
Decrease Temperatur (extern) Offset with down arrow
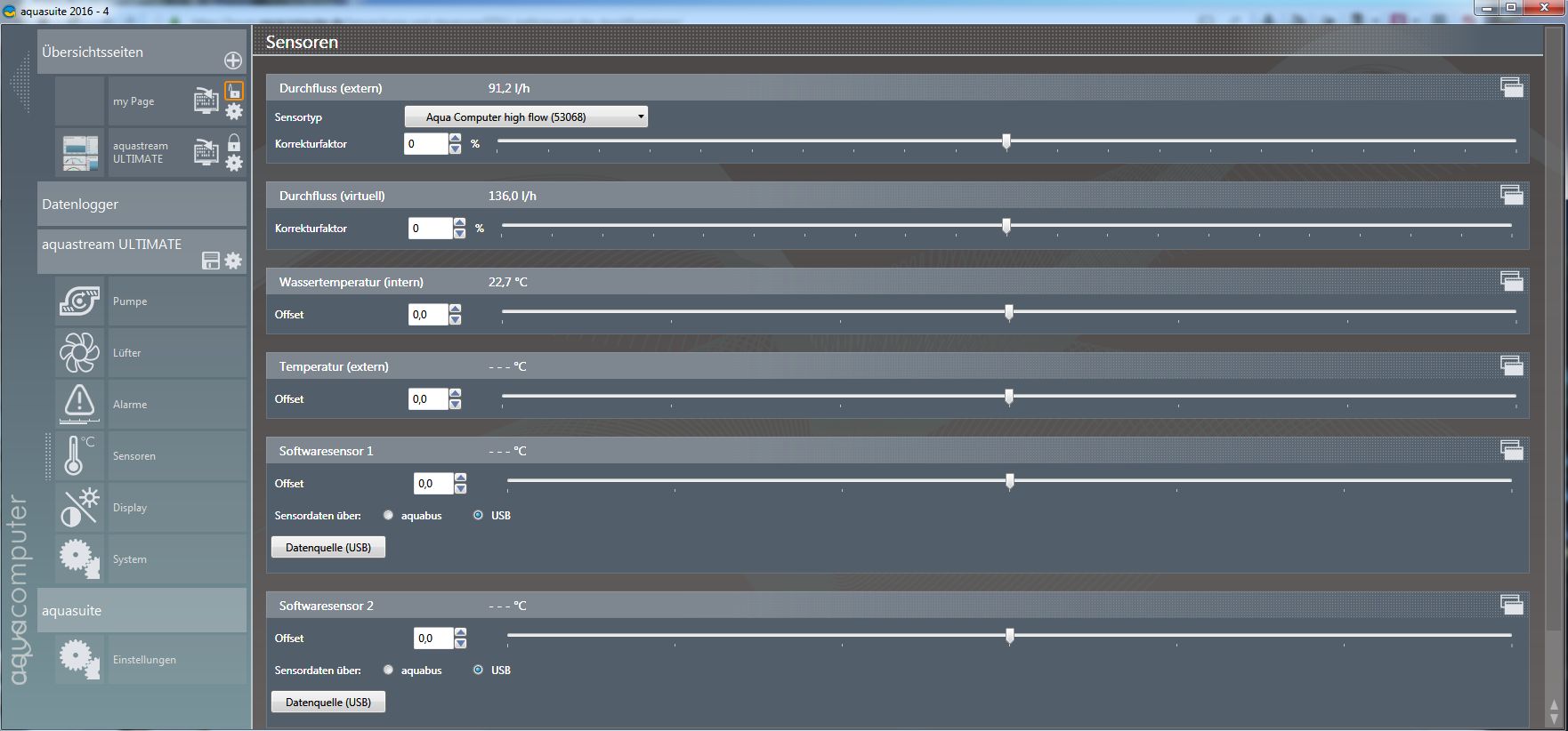(456, 405)
